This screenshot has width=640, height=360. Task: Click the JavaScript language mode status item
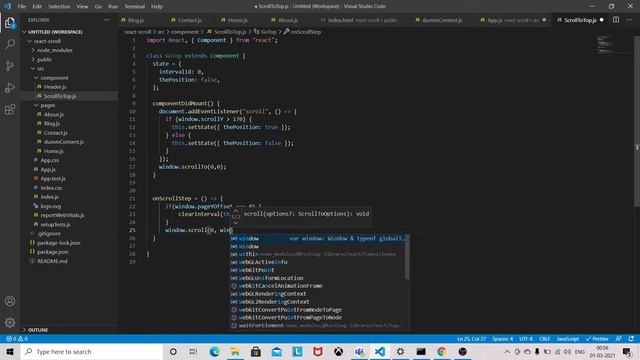568,339
